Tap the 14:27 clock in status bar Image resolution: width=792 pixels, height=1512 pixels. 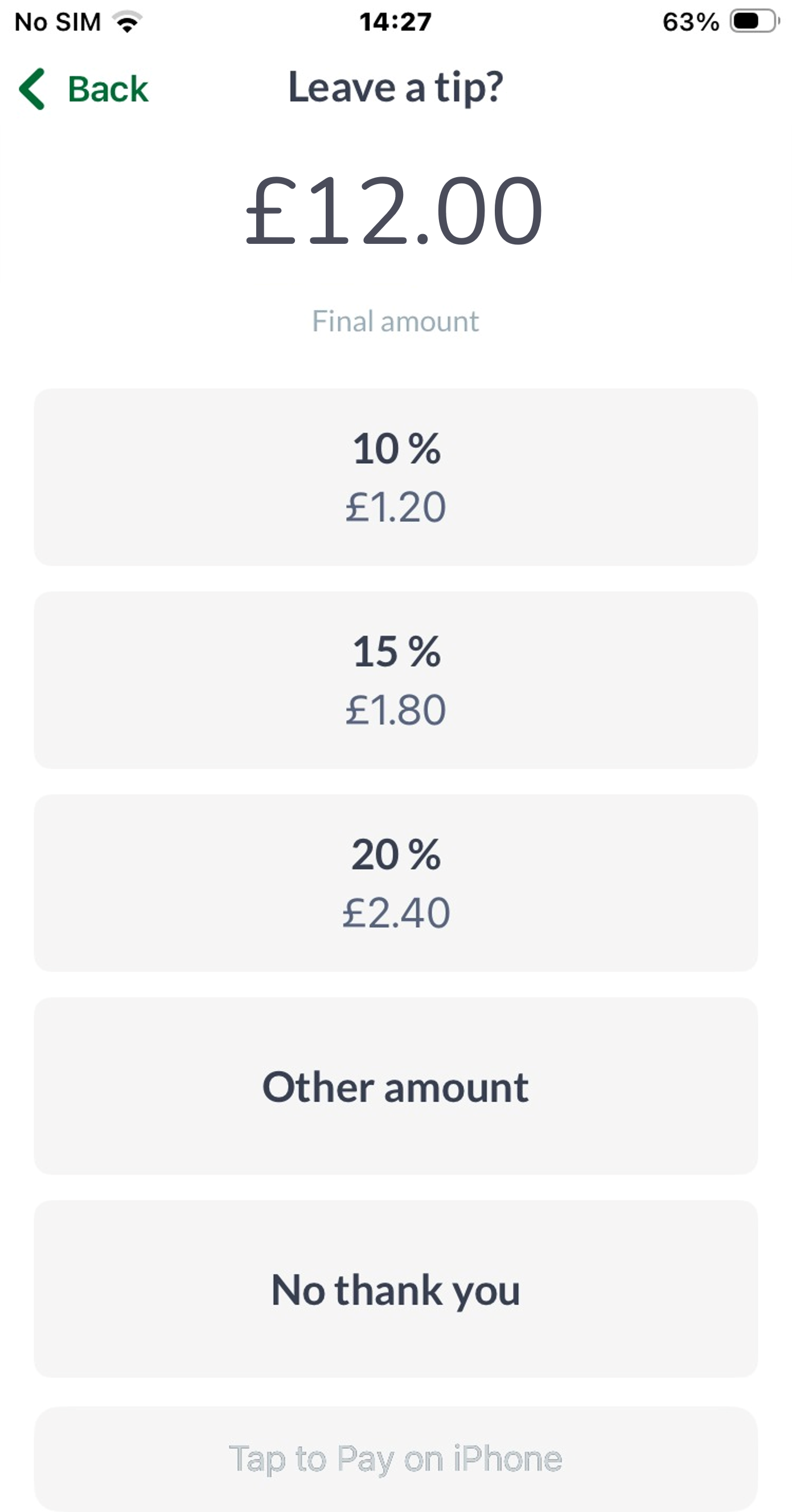pos(395,22)
